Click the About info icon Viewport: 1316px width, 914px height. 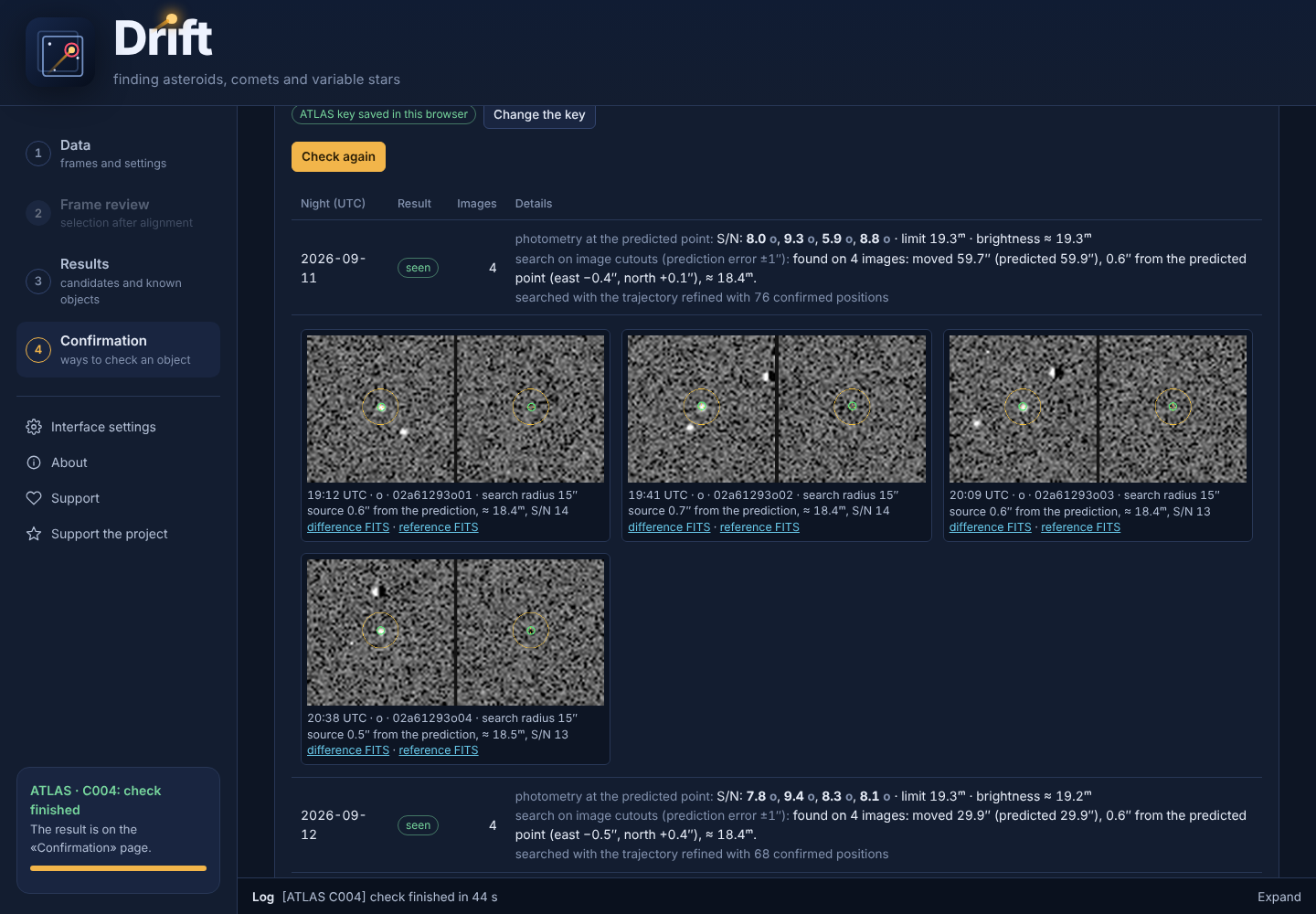pos(34,462)
